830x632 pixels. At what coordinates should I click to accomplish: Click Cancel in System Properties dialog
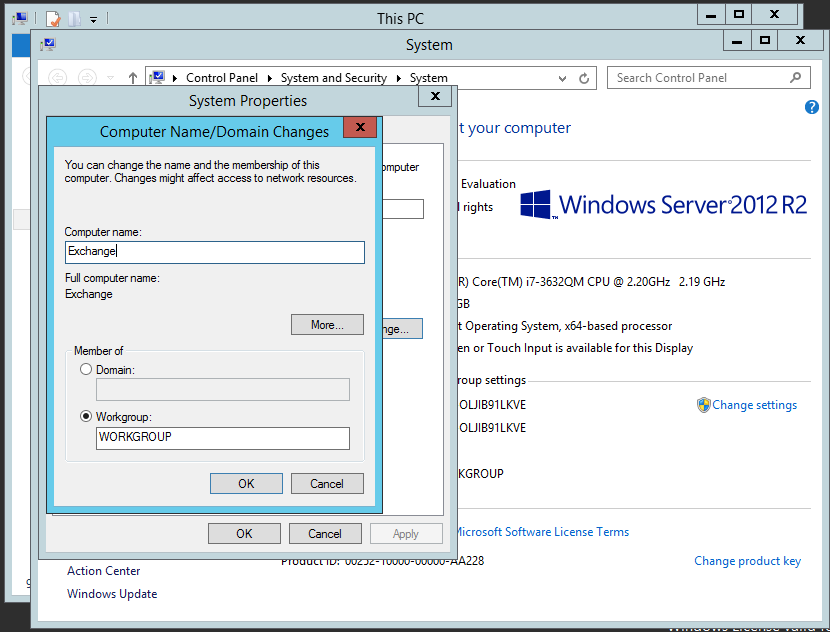point(325,534)
